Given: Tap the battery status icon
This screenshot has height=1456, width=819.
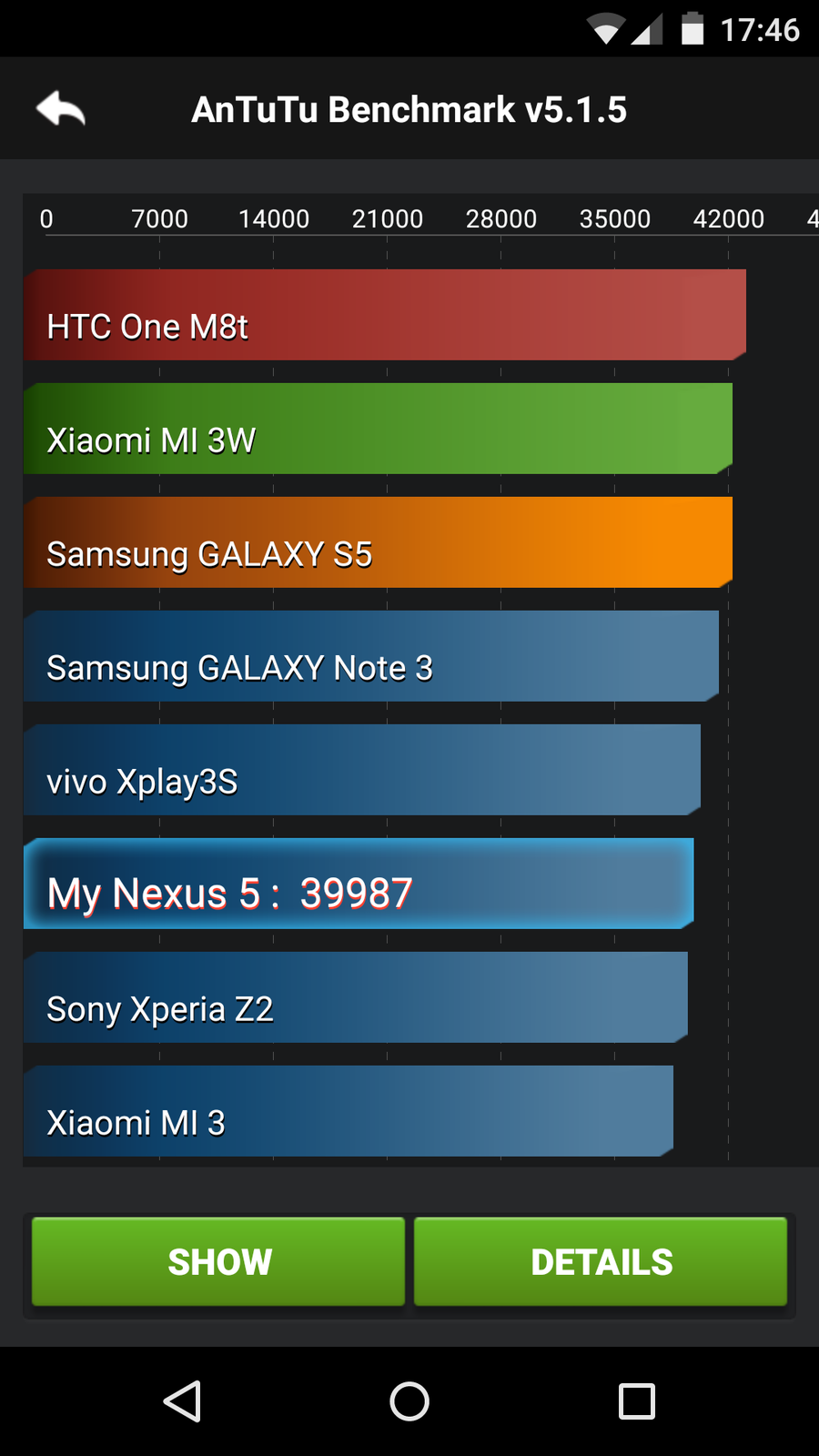Looking at the screenshot, I should pyautogui.click(x=693, y=28).
